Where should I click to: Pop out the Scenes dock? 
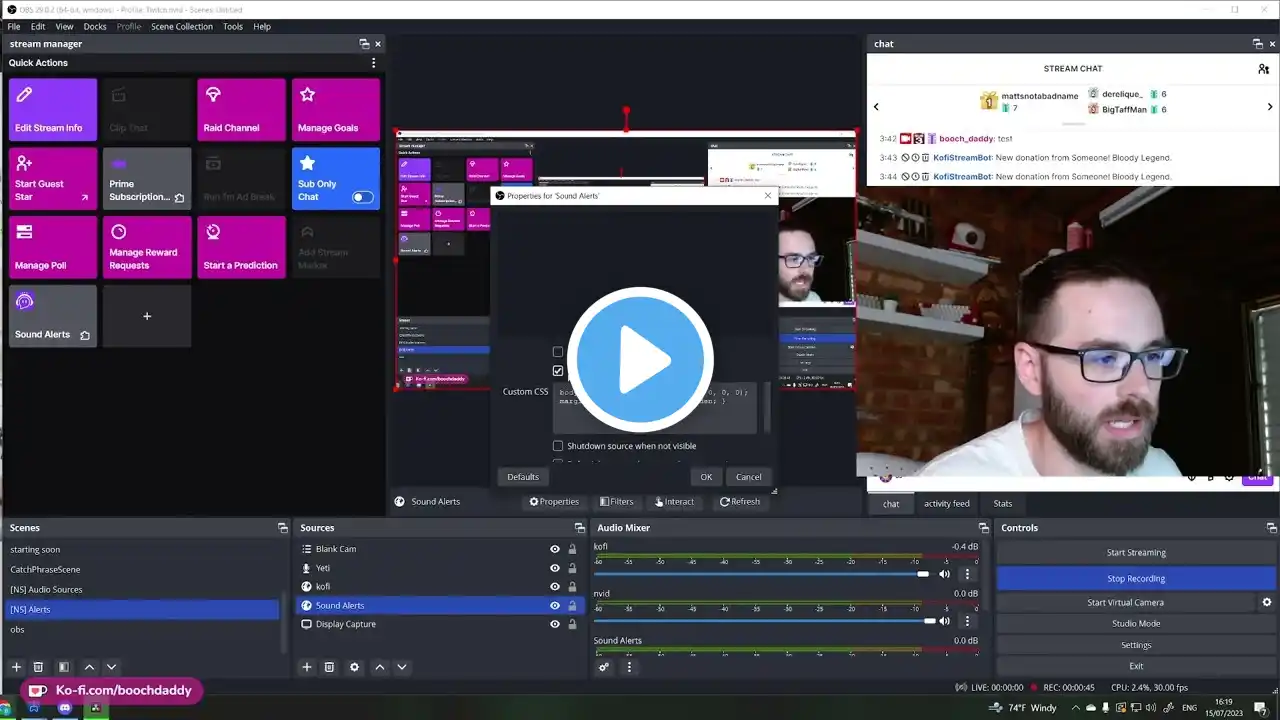(x=283, y=528)
